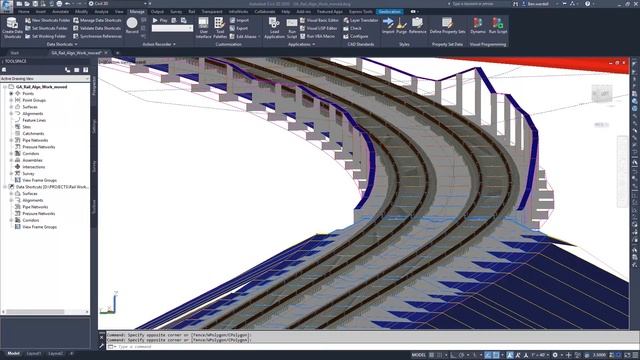
Task: Click Define Property Sets
Action: point(447,25)
